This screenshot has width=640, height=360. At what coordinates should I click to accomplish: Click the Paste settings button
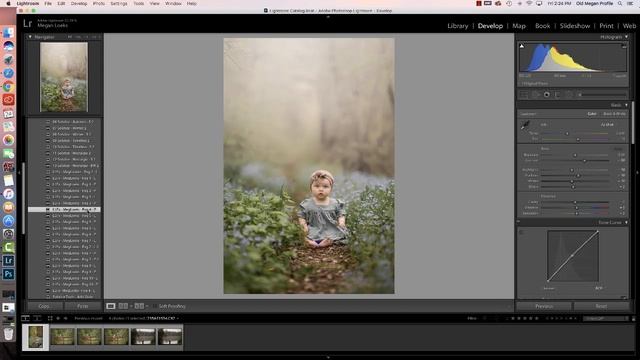[x=82, y=306]
